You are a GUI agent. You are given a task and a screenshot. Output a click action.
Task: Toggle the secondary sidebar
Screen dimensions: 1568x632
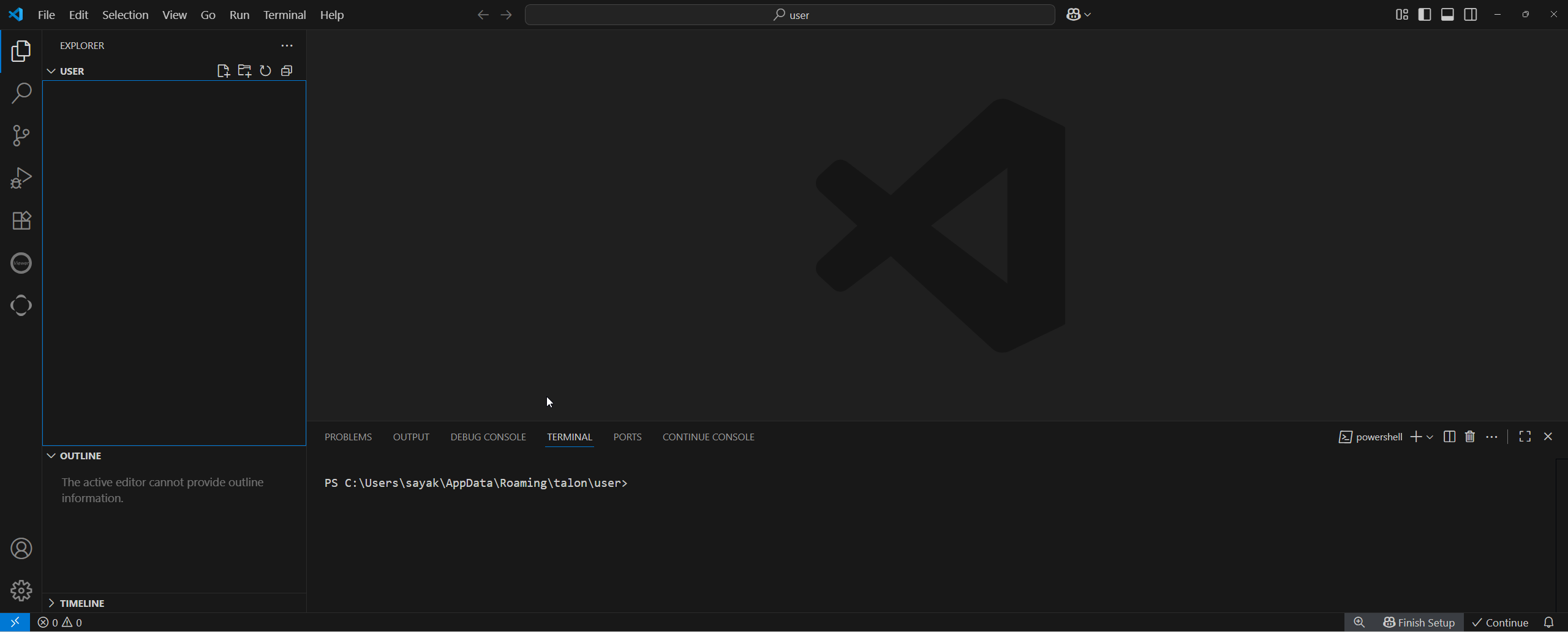[1471, 14]
